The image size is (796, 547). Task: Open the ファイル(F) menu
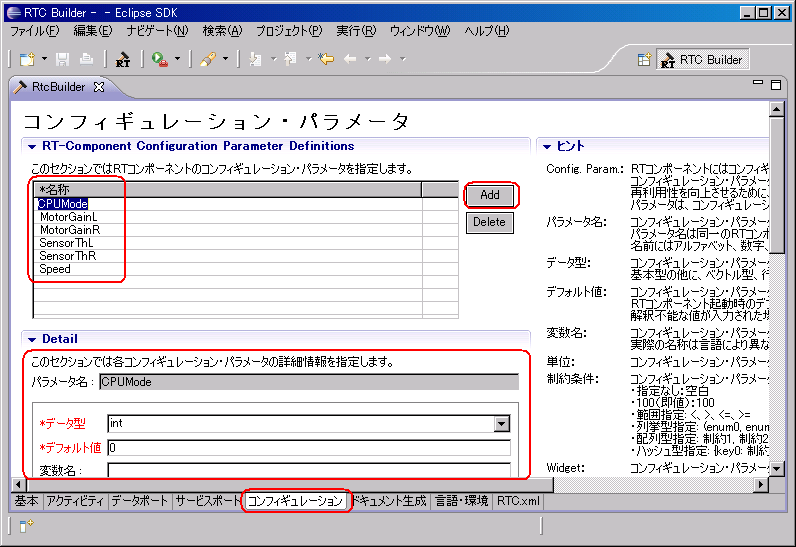pyautogui.click(x=35, y=31)
